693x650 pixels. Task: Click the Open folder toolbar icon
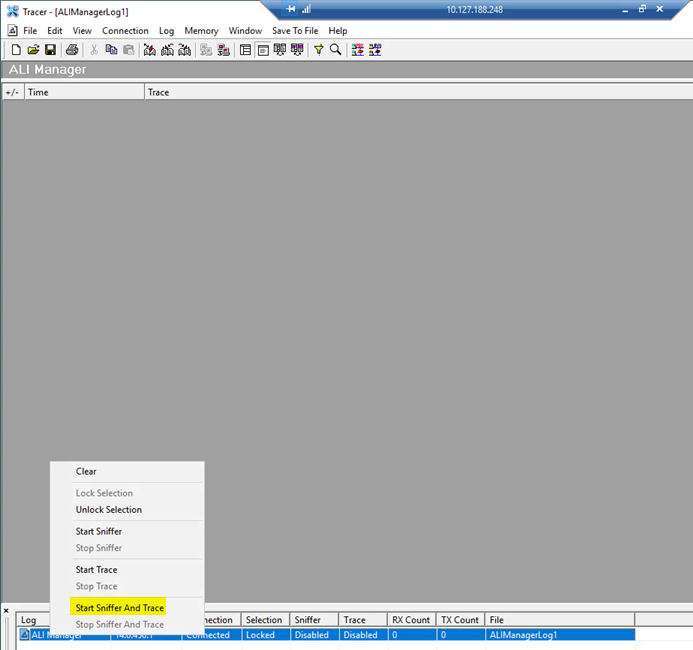[x=33, y=50]
